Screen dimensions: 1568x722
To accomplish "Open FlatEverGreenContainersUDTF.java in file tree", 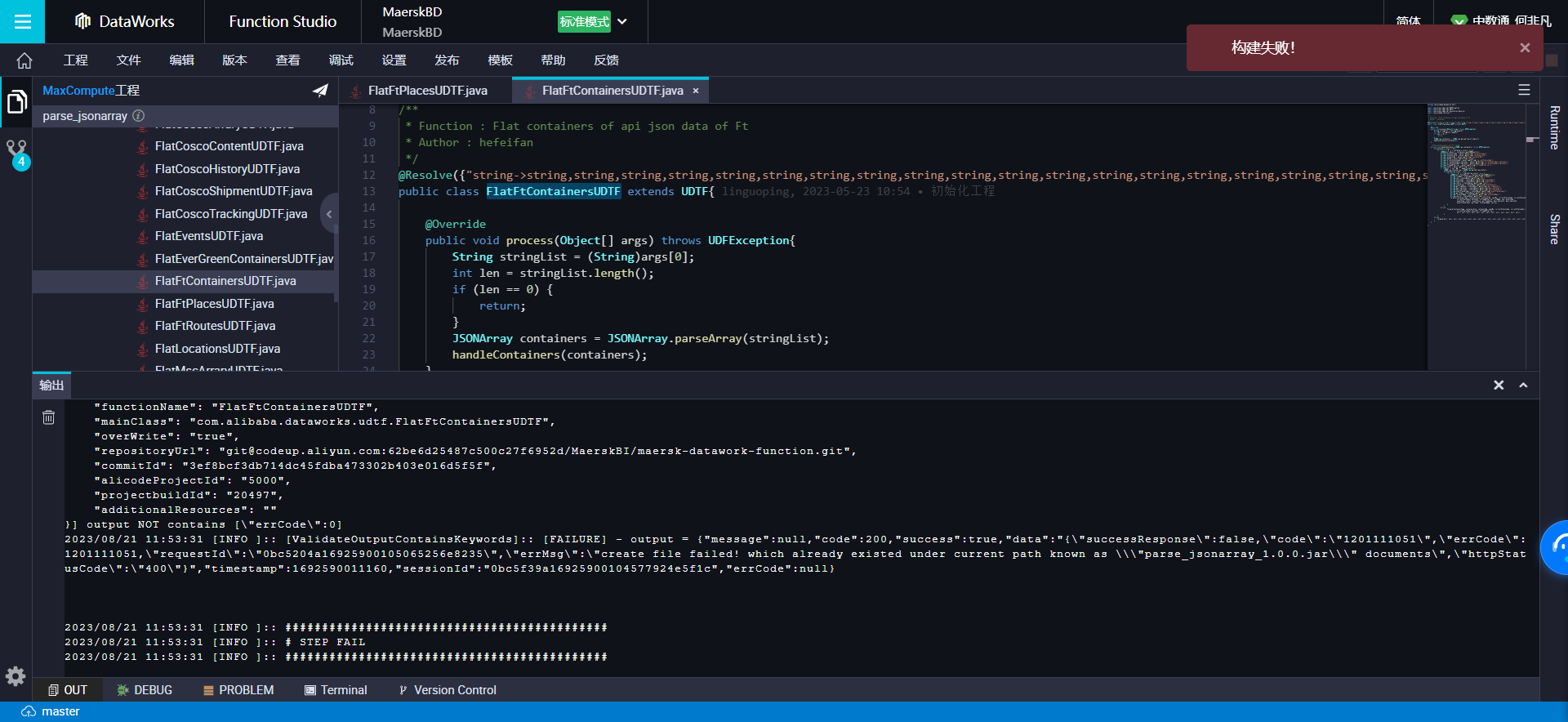I will [243, 259].
